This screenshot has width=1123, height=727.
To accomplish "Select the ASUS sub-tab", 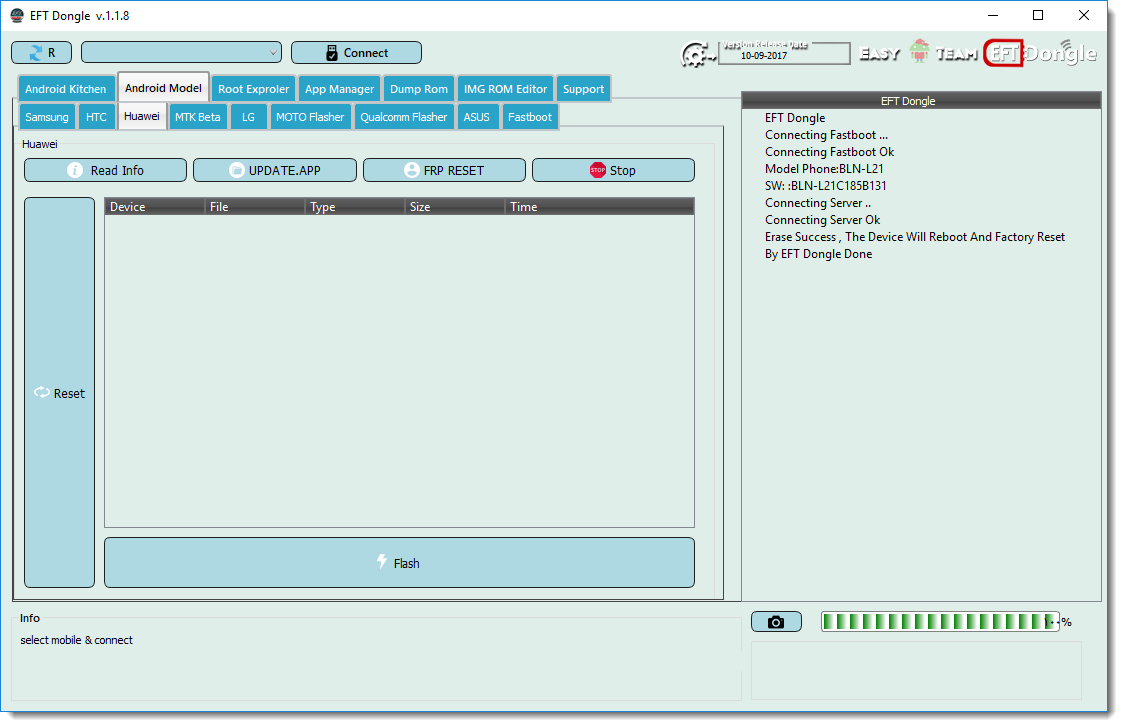I will point(476,117).
